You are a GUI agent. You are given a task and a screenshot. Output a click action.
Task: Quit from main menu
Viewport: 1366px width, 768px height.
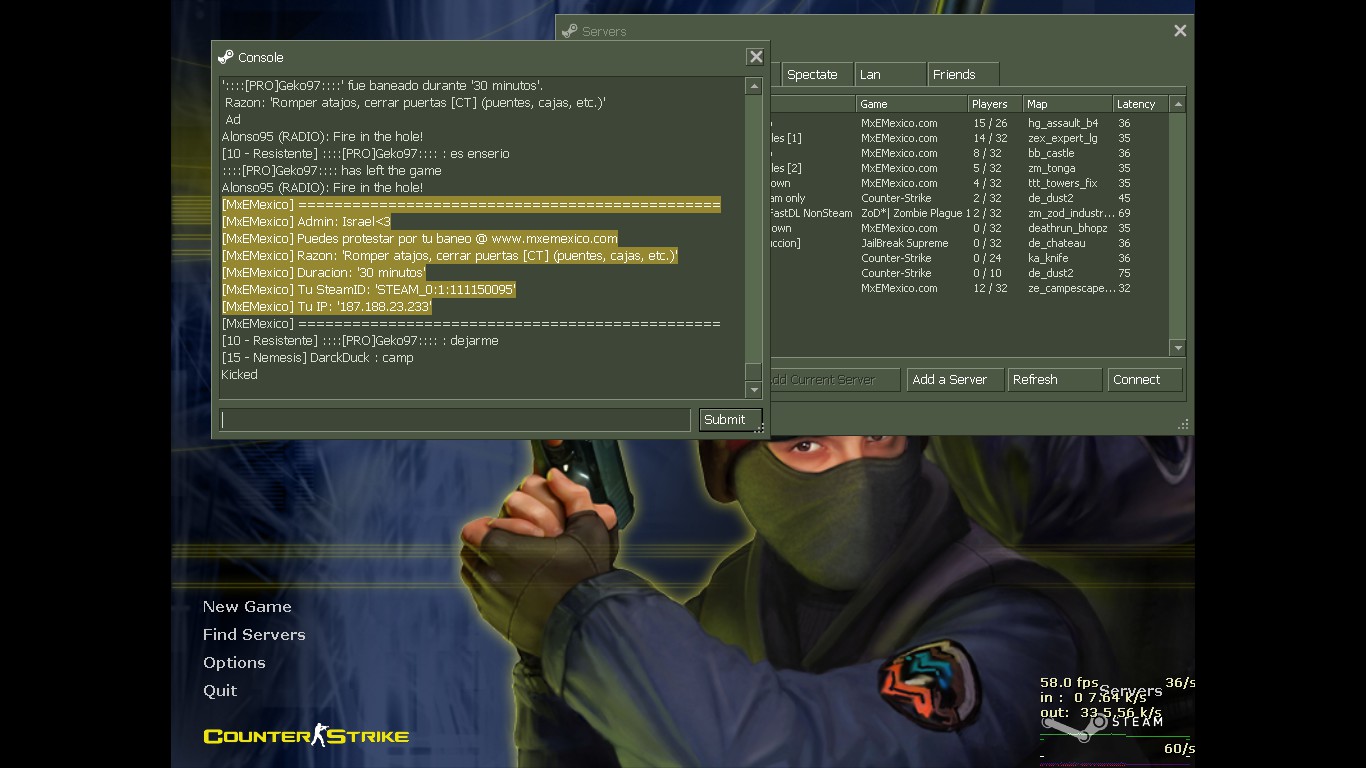click(220, 691)
